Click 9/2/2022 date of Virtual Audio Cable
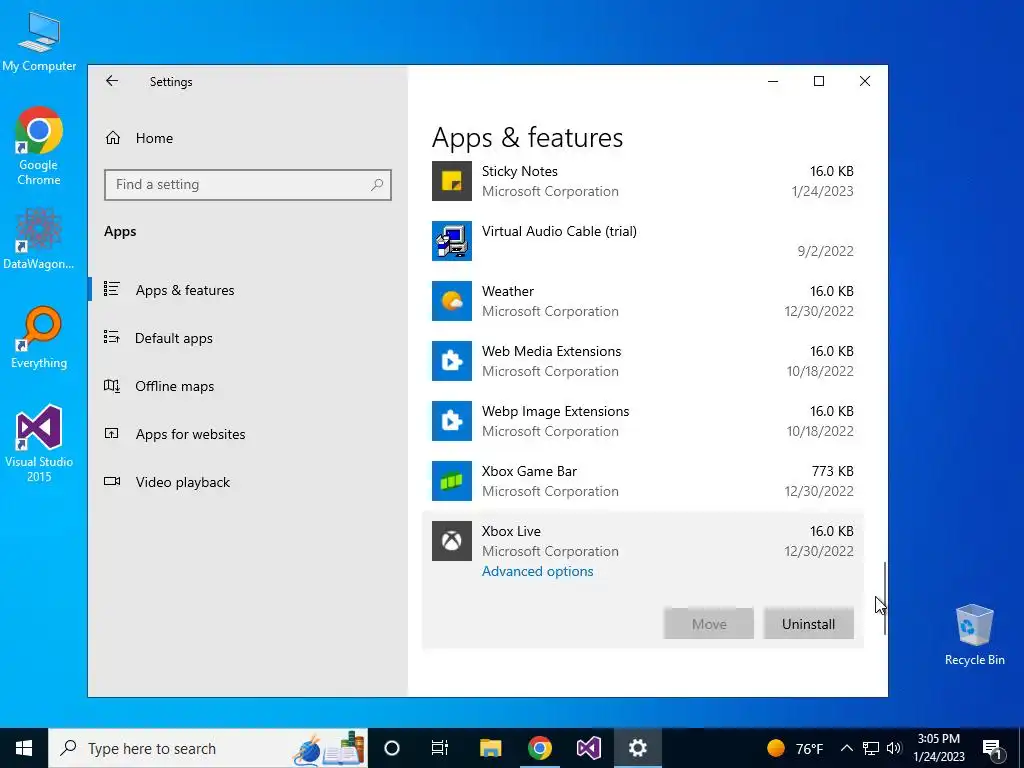This screenshot has width=1024, height=768. coord(825,251)
